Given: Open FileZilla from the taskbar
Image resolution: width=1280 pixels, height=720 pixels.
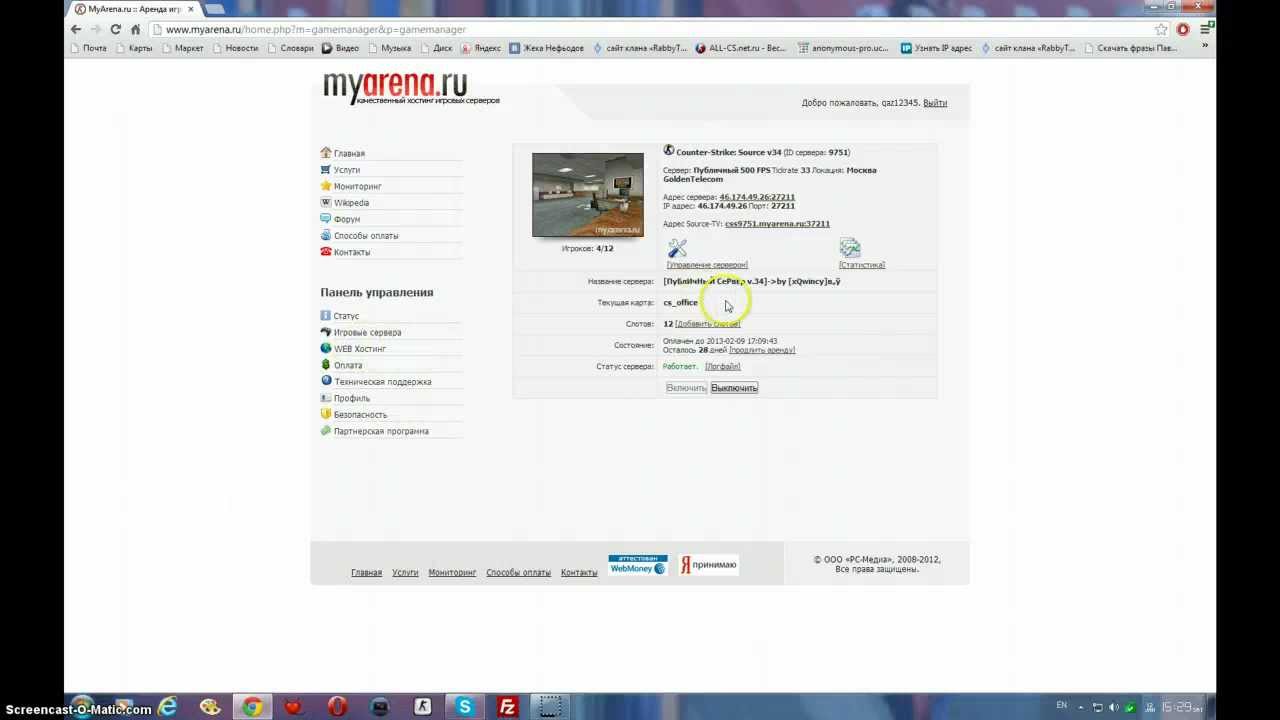Looking at the screenshot, I should [x=507, y=707].
